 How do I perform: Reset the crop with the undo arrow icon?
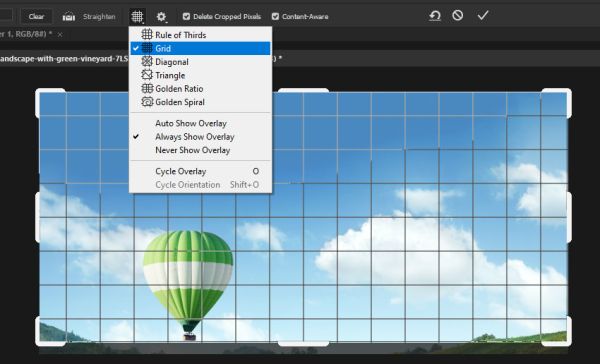coord(435,16)
